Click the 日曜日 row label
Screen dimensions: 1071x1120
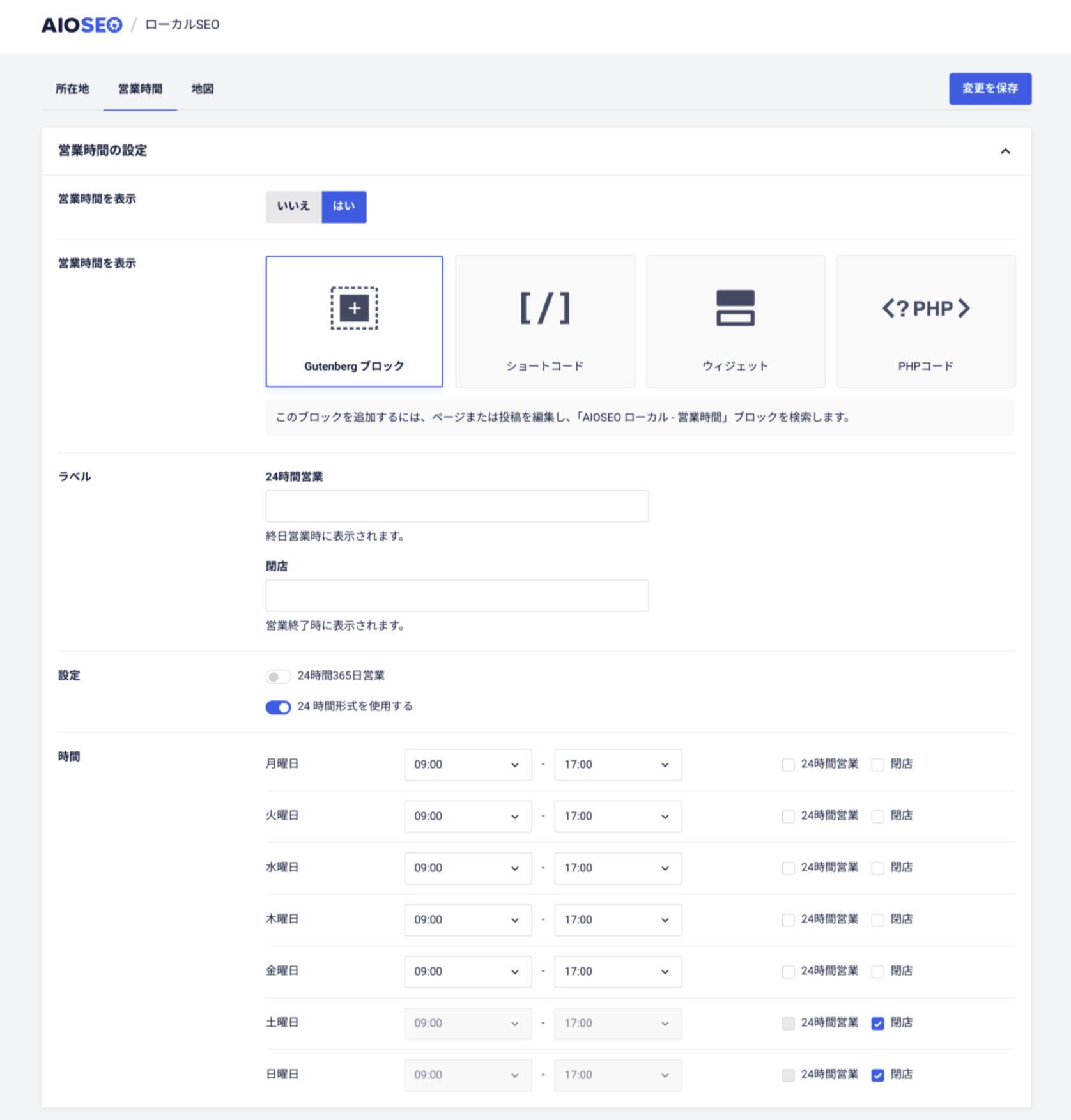coord(282,1075)
